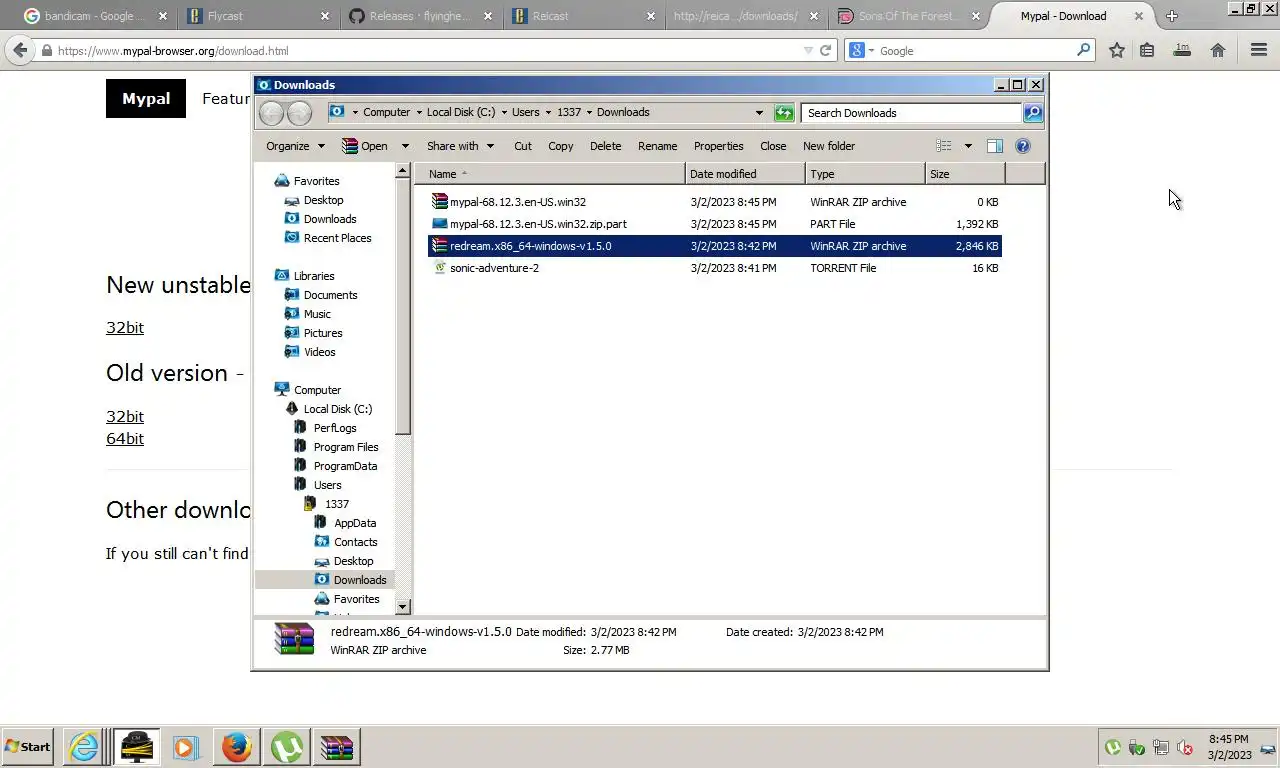
Task: Switch to the Reicast browser tab
Action: click(581, 16)
